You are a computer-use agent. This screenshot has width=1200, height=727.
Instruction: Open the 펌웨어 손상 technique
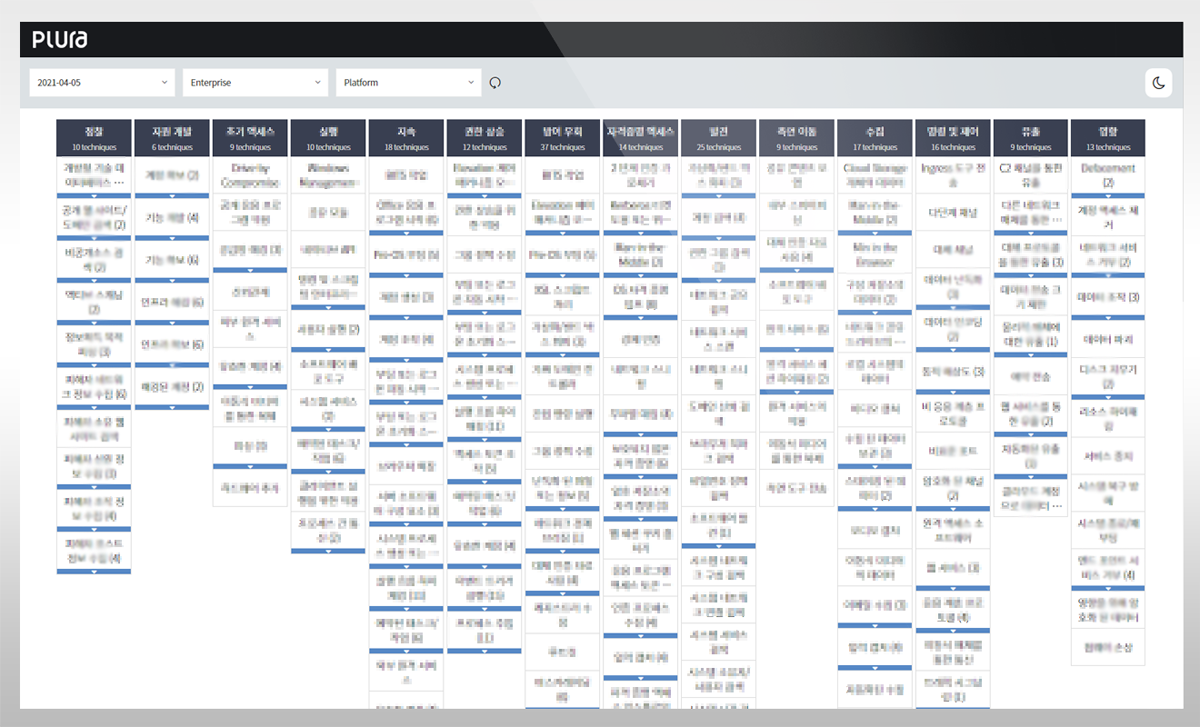[1108, 647]
